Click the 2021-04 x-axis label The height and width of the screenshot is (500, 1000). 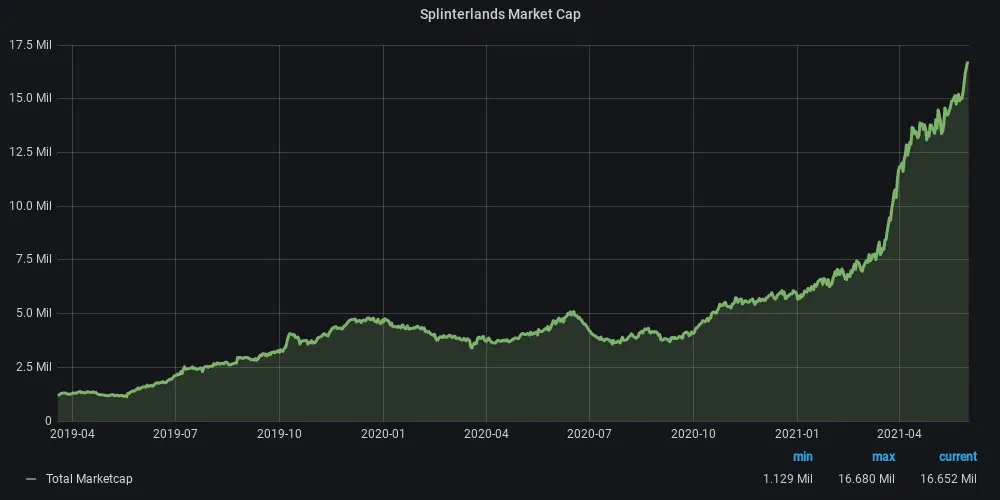[x=899, y=434]
